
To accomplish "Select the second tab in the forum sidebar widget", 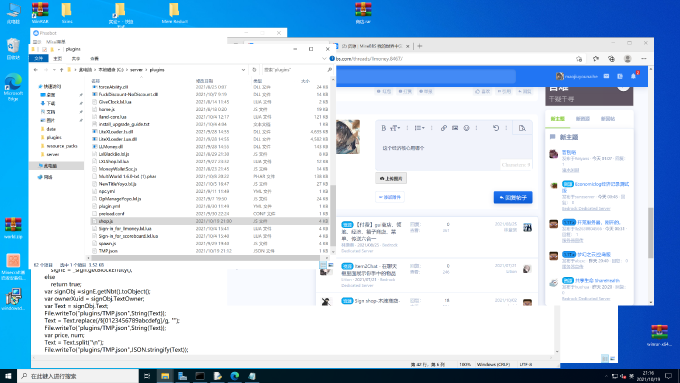I will point(582,118).
